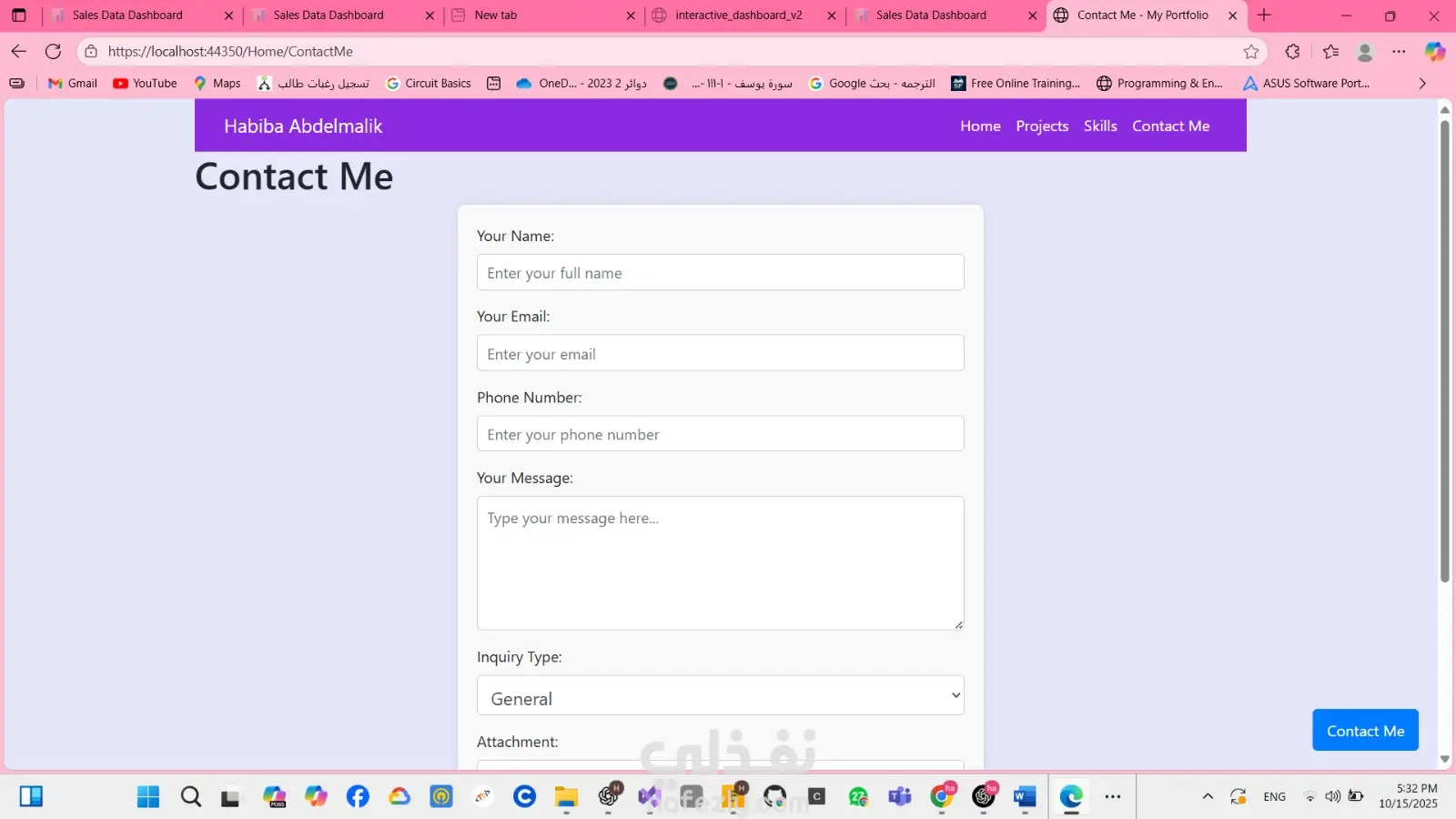Viewport: 1456px width, 819px height.
Task: Close the interactive_dashboard_v2 tab
Action: [832, 15]
